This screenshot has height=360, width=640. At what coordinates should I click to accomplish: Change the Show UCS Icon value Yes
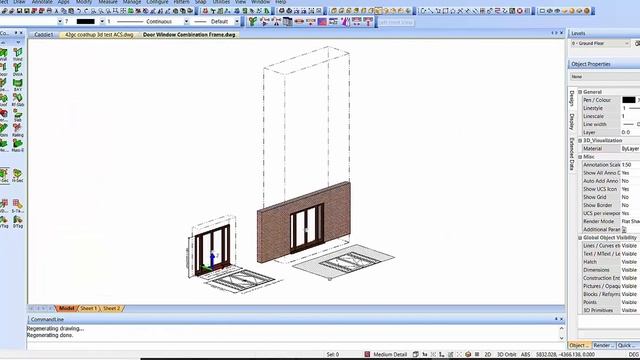point(630,189)
